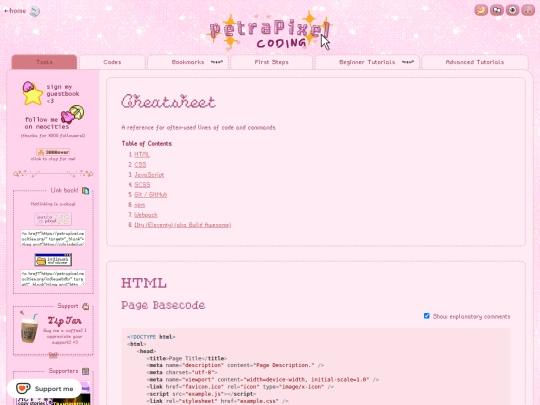This screenshot has width=540, height=405.
Task: Select the petrapixel badge embed code box
Action: tap(53, 238)
